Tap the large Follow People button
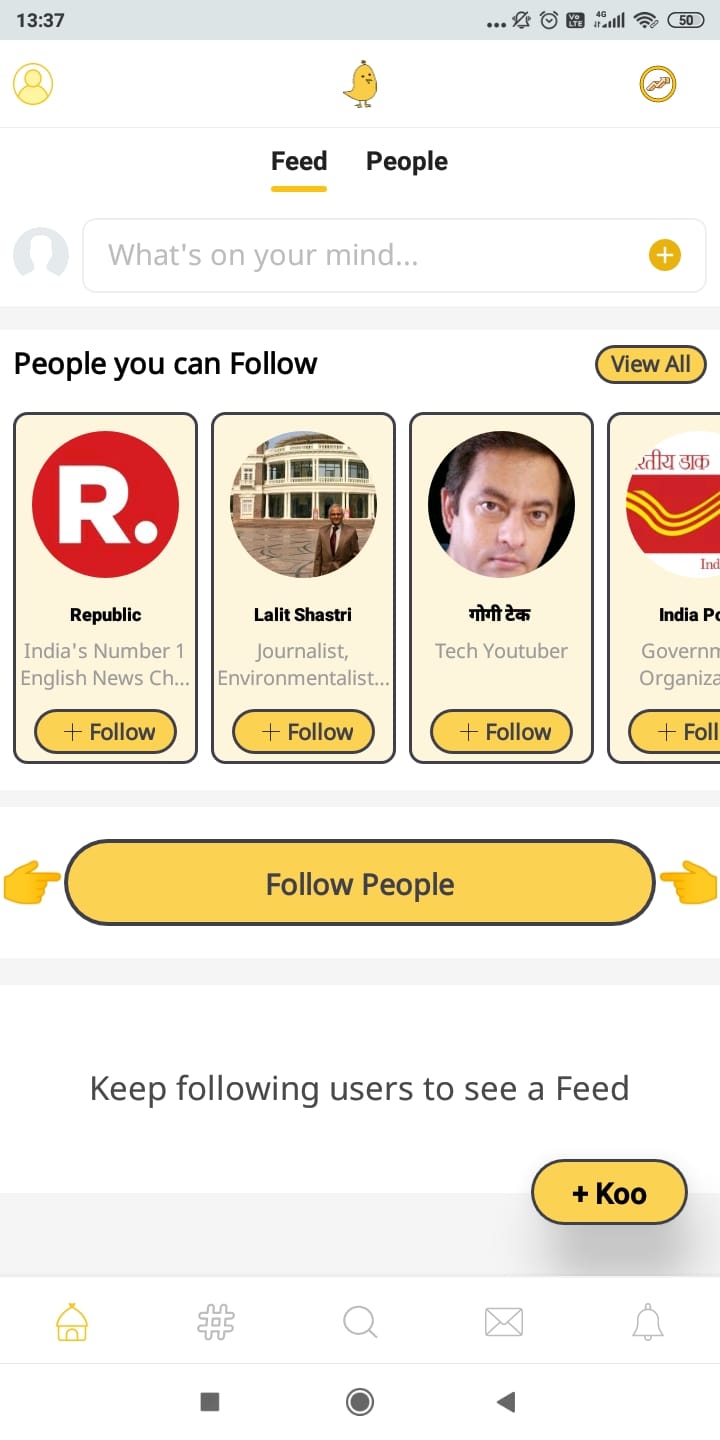Viewport: 720px width, 1440px height. click(360, 883)
